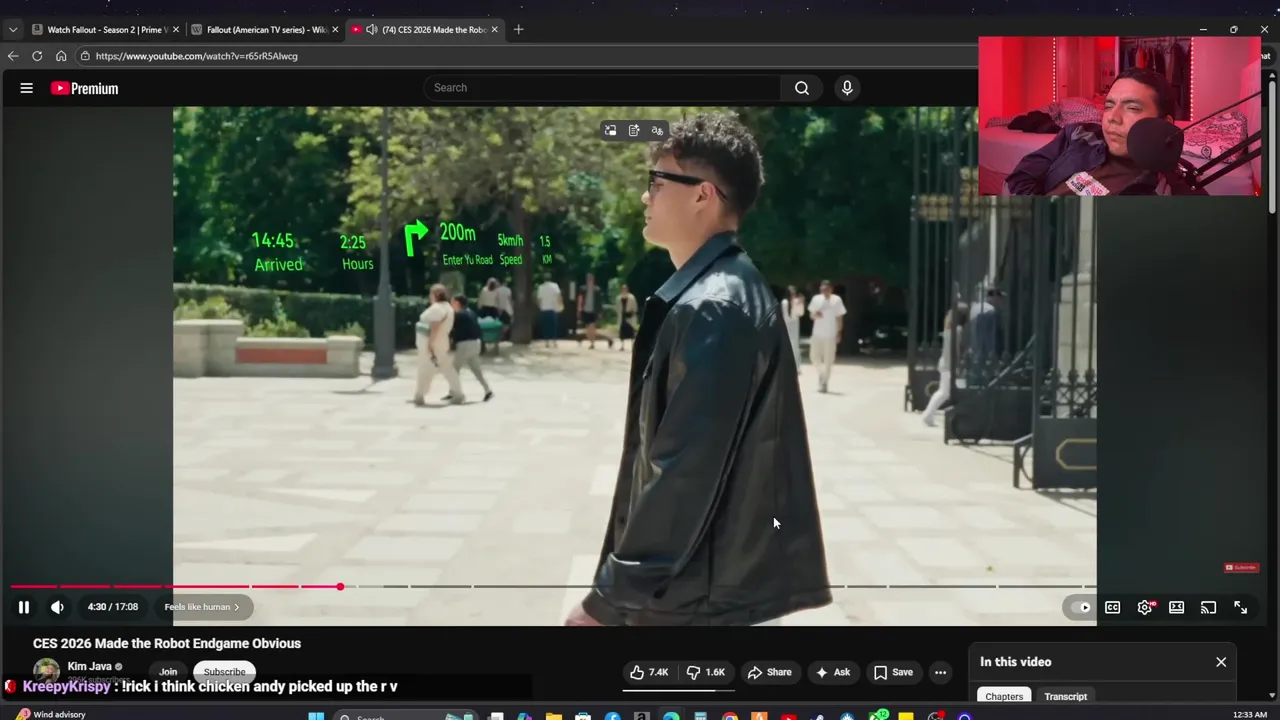Image resolution: width=1280 pixels, height=720 pixels.
Task: Click the 4:30 / 17:08 time display
Action: 113,607
